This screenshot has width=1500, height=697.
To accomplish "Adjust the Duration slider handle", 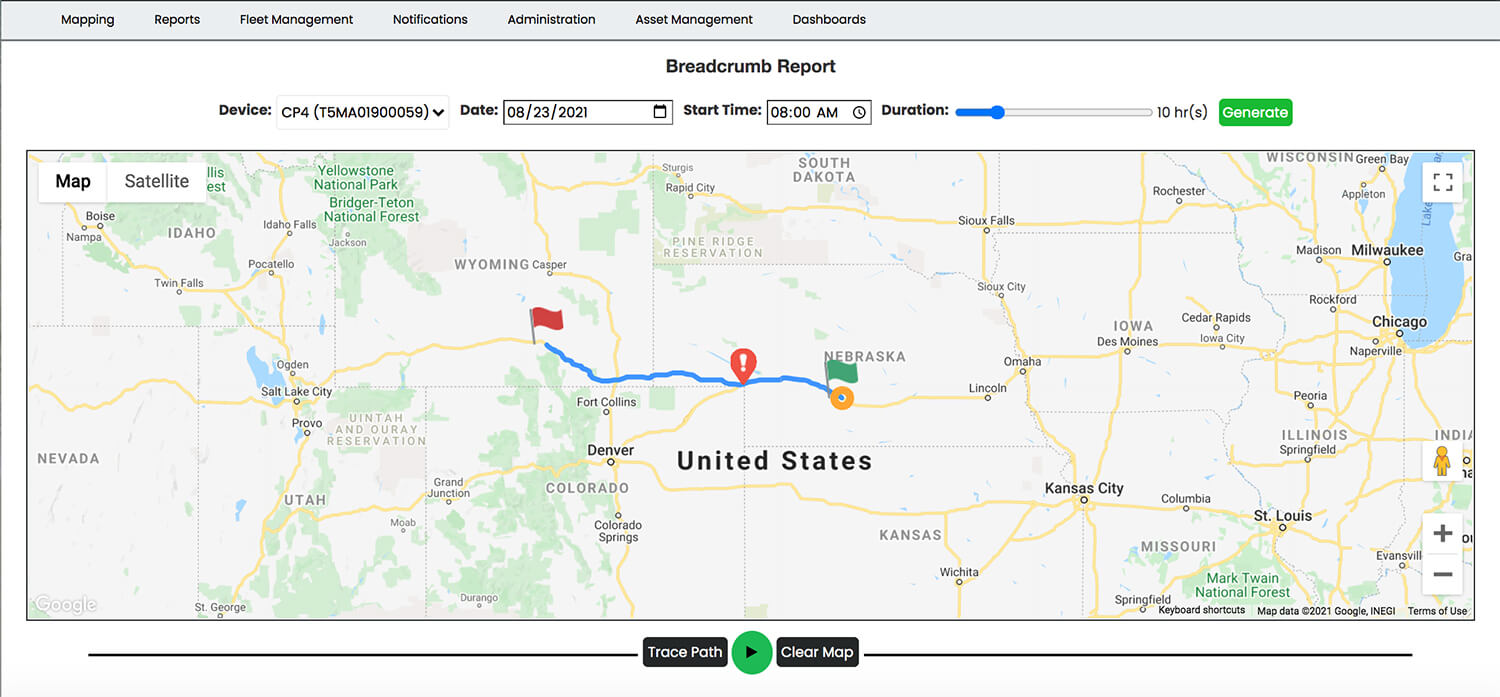I will pos(997,112).
